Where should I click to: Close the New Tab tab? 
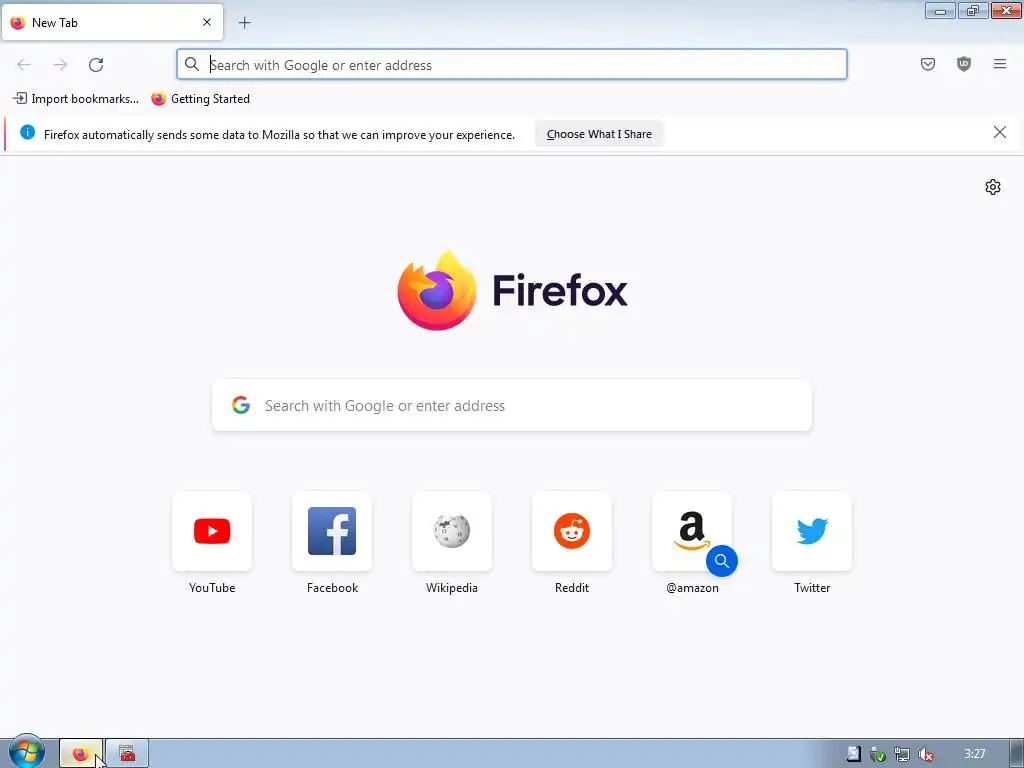click(x=207, y=22)
